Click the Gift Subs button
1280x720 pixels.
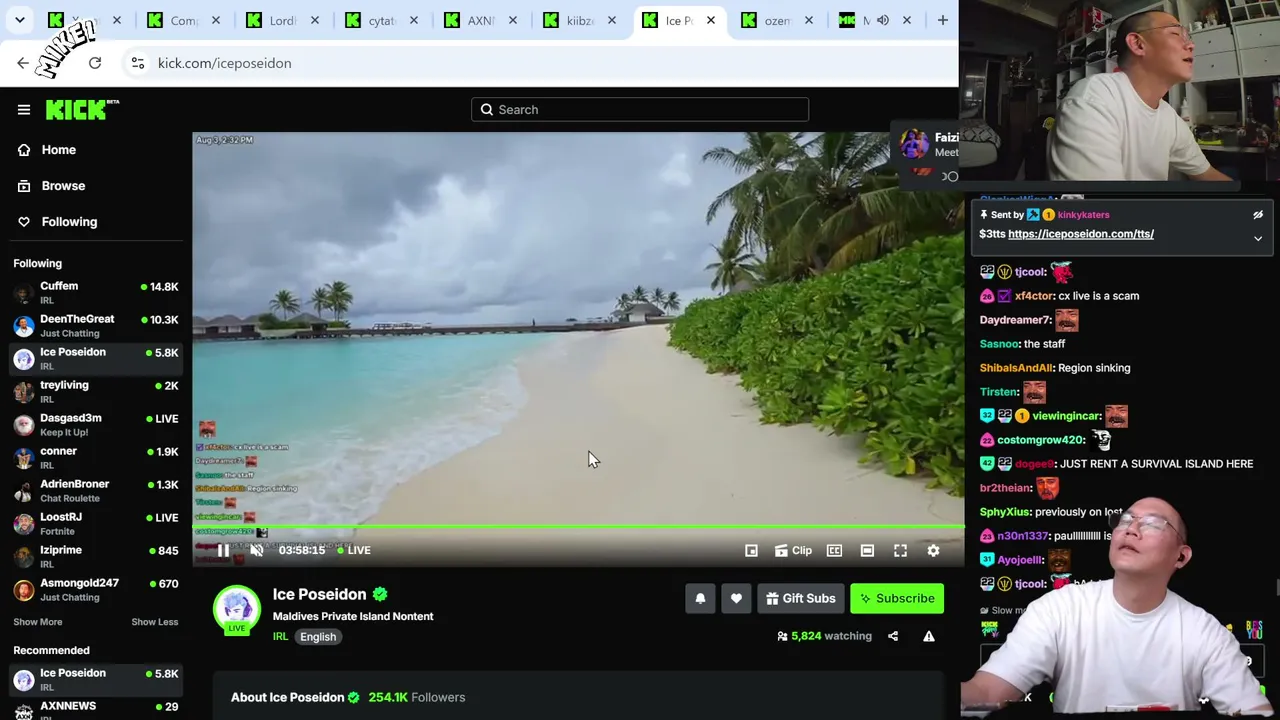[x=800, y=599]
